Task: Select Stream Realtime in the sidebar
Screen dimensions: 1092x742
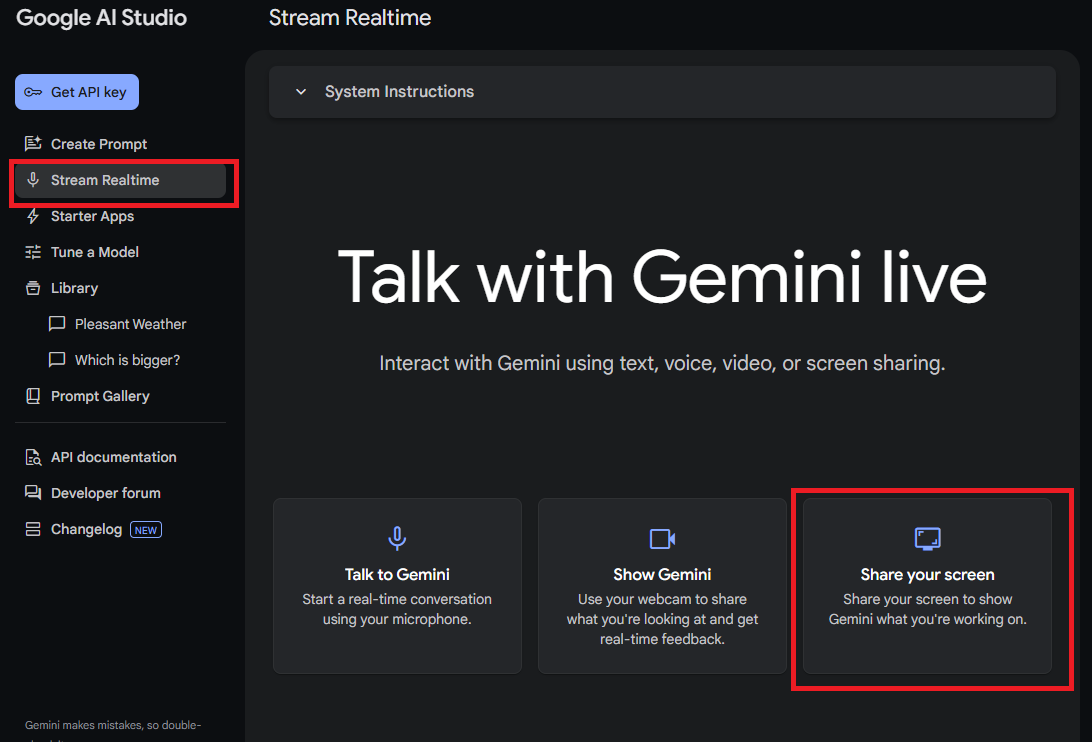Action: pos(120,180)
